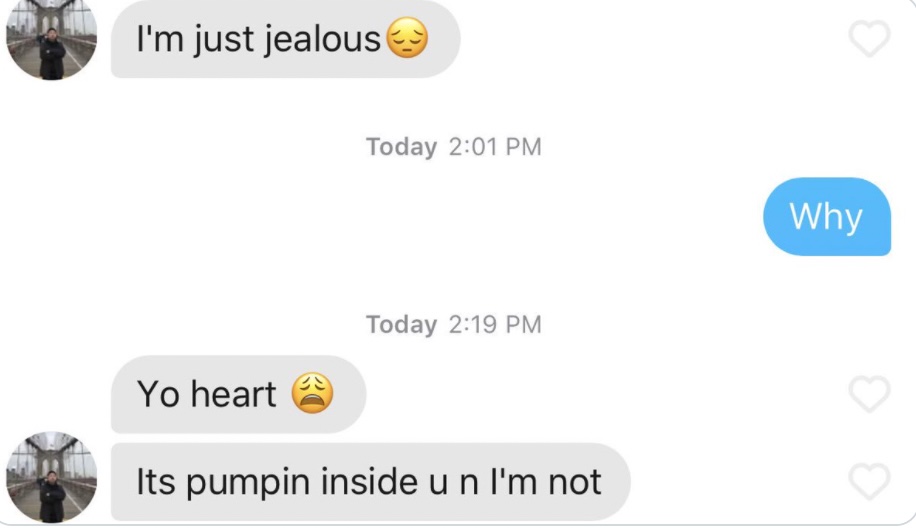Select the "Yo heart" message bubble
This screenshot has width=916, height=532.
click(x=238, y=394)
